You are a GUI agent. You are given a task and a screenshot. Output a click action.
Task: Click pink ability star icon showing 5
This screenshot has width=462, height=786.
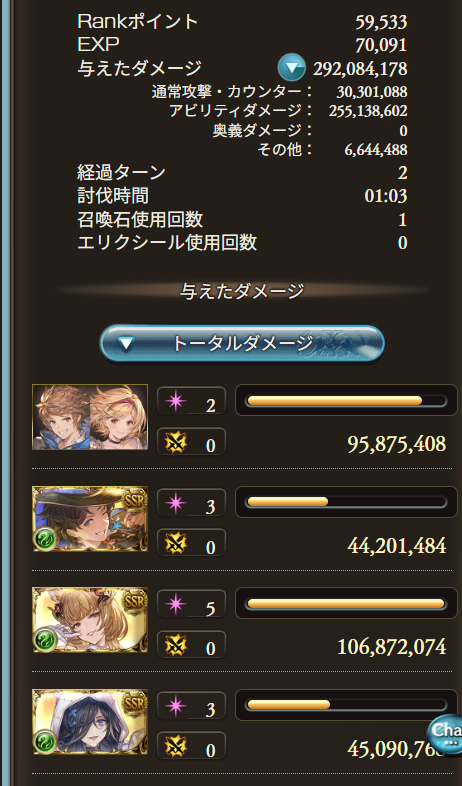(x=176, y=606)
